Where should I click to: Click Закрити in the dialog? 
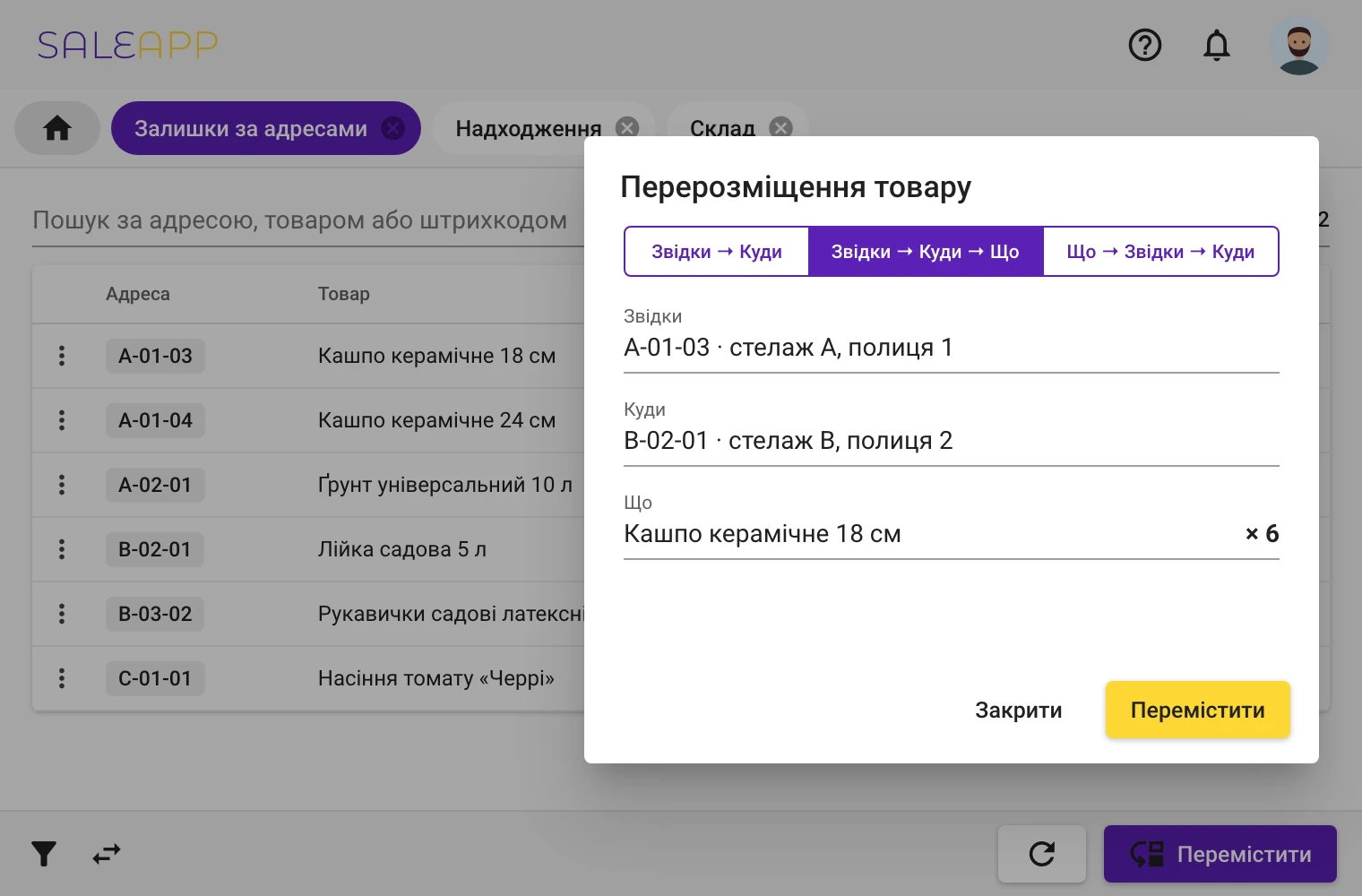[x=1019, y=711]
